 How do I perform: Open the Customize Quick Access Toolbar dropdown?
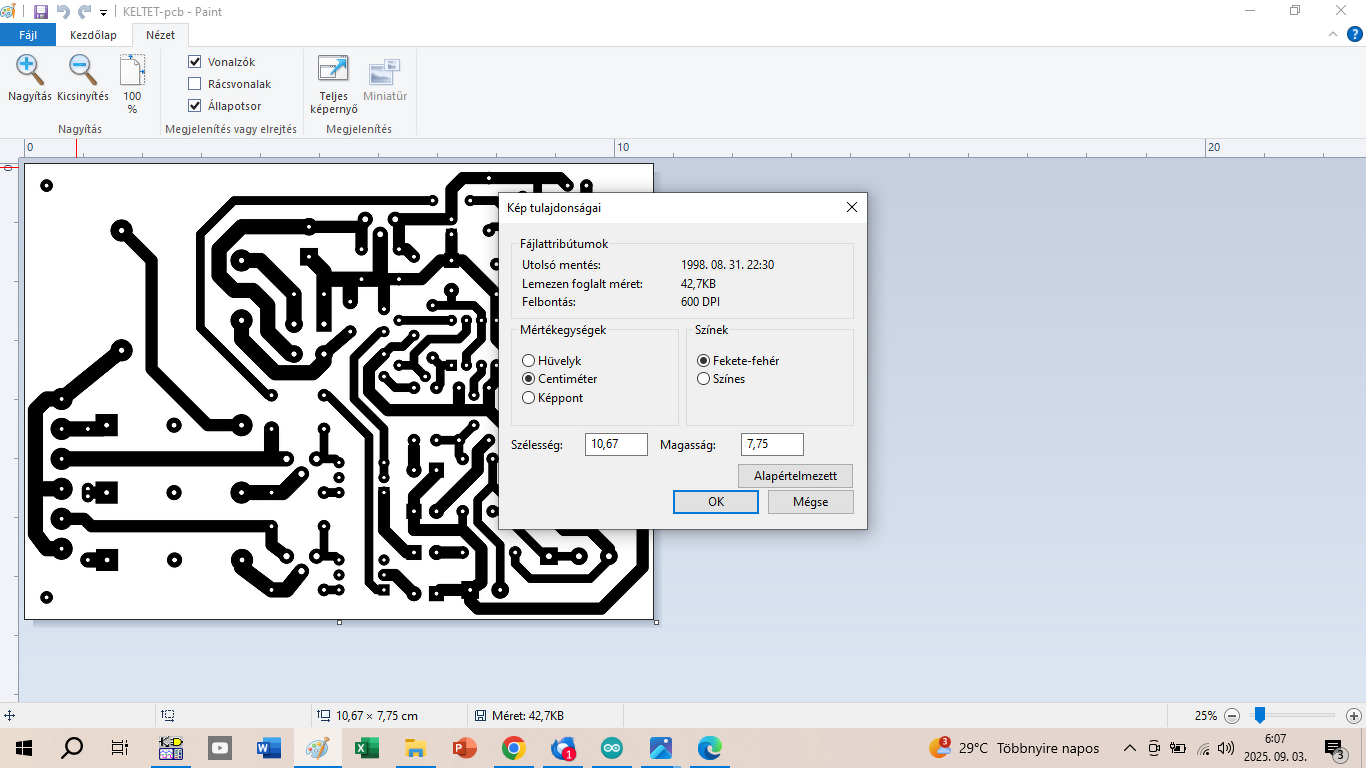(x=103, y=13)
